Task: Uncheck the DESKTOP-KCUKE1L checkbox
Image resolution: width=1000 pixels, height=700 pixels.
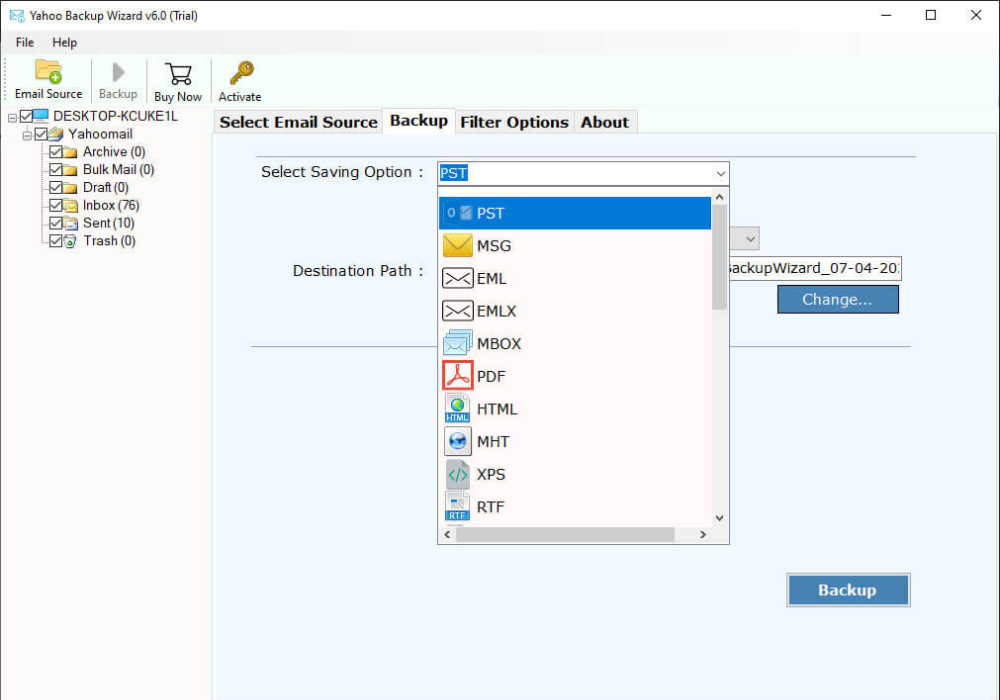Action: tap(26, 116)
